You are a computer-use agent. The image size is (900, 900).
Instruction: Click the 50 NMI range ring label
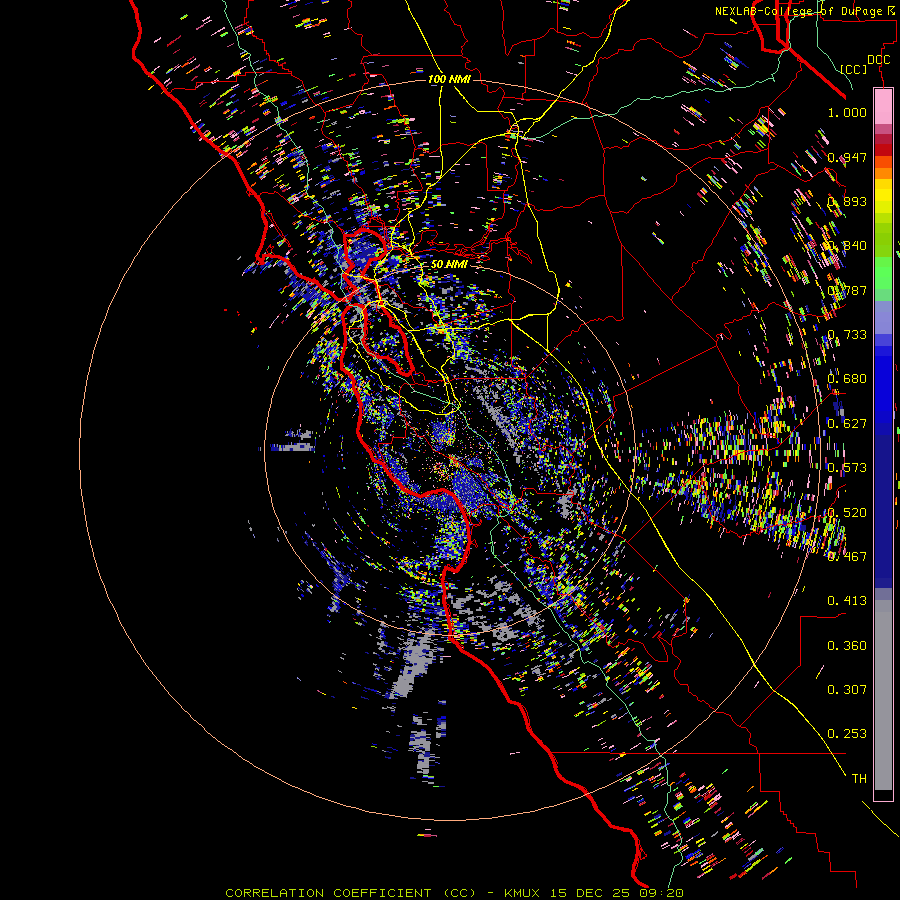click(x=449, y=264)
